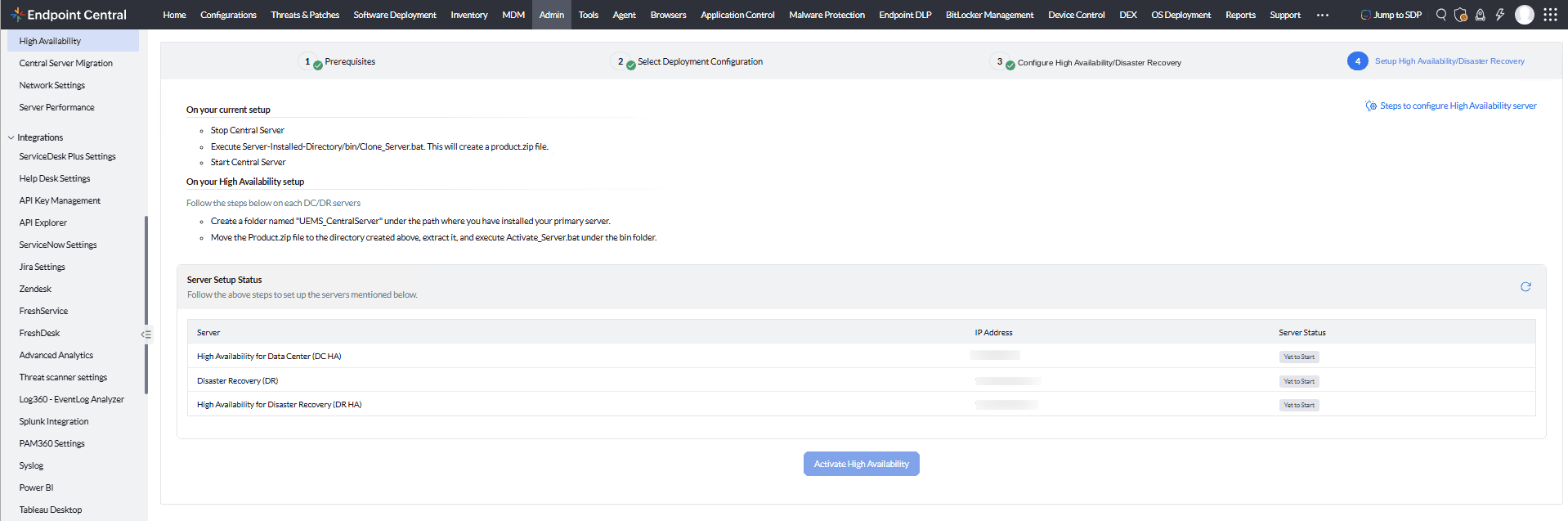Open Help Desk Settings
The width and height of the screenshot is (1568, 521).
tap(55, 178)
